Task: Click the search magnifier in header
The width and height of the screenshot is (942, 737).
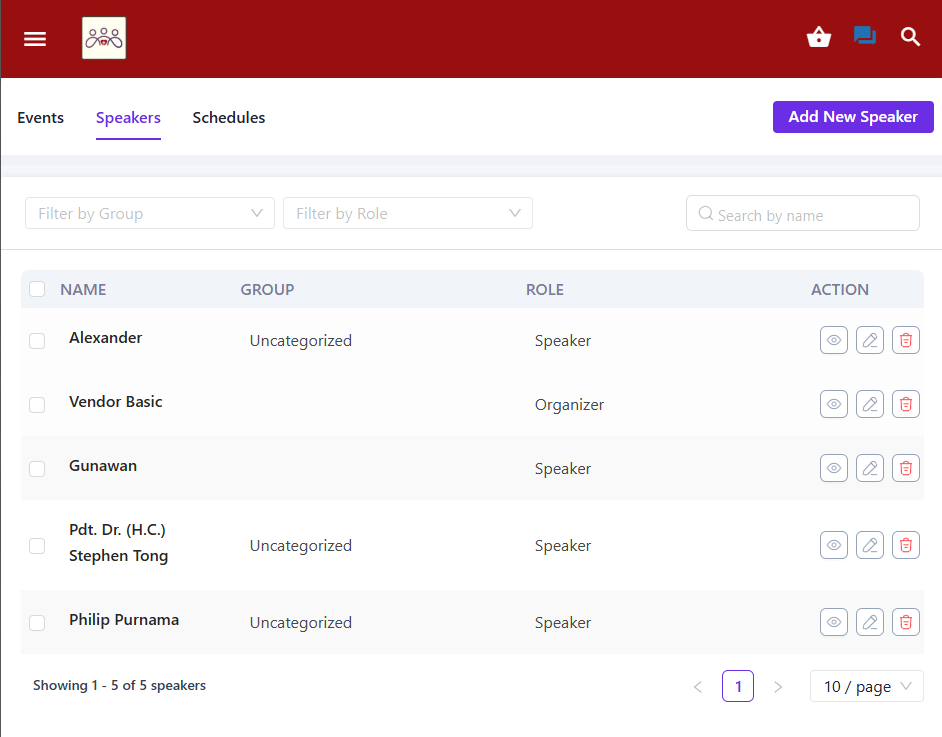Action: [x=910, y=38]
